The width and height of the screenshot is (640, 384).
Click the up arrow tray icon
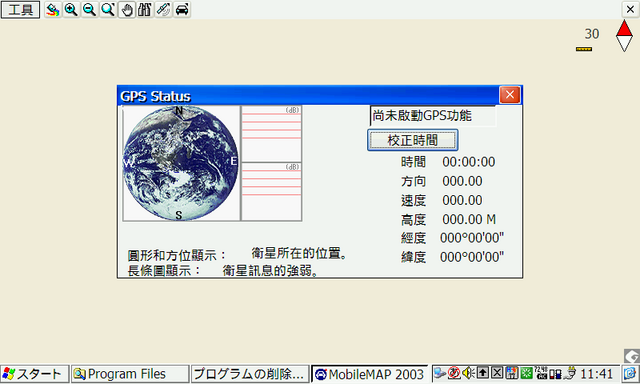pyautogui.click(x=483, y=373)
